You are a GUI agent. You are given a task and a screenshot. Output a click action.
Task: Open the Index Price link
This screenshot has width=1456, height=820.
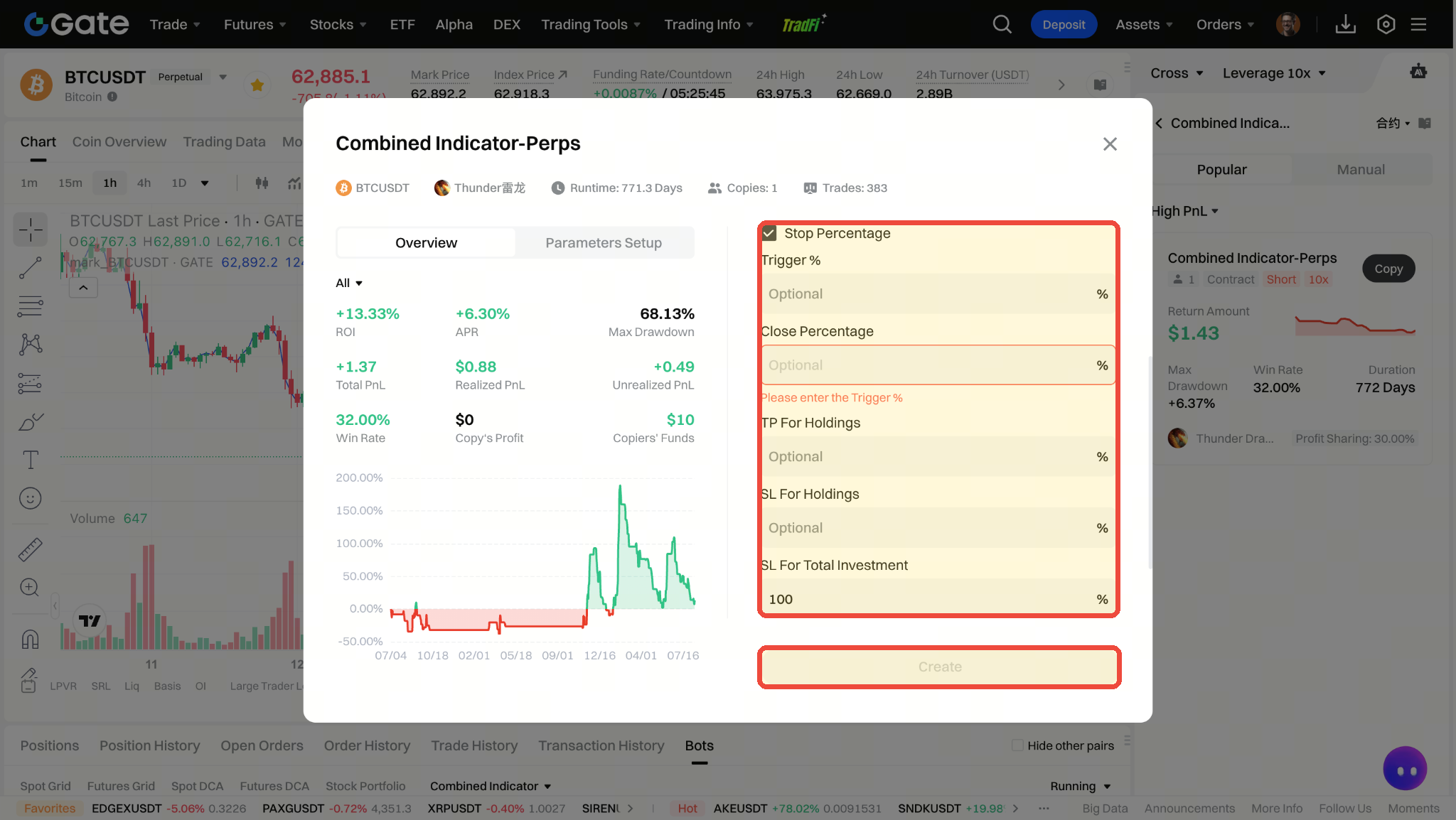[x=530, y=75]
